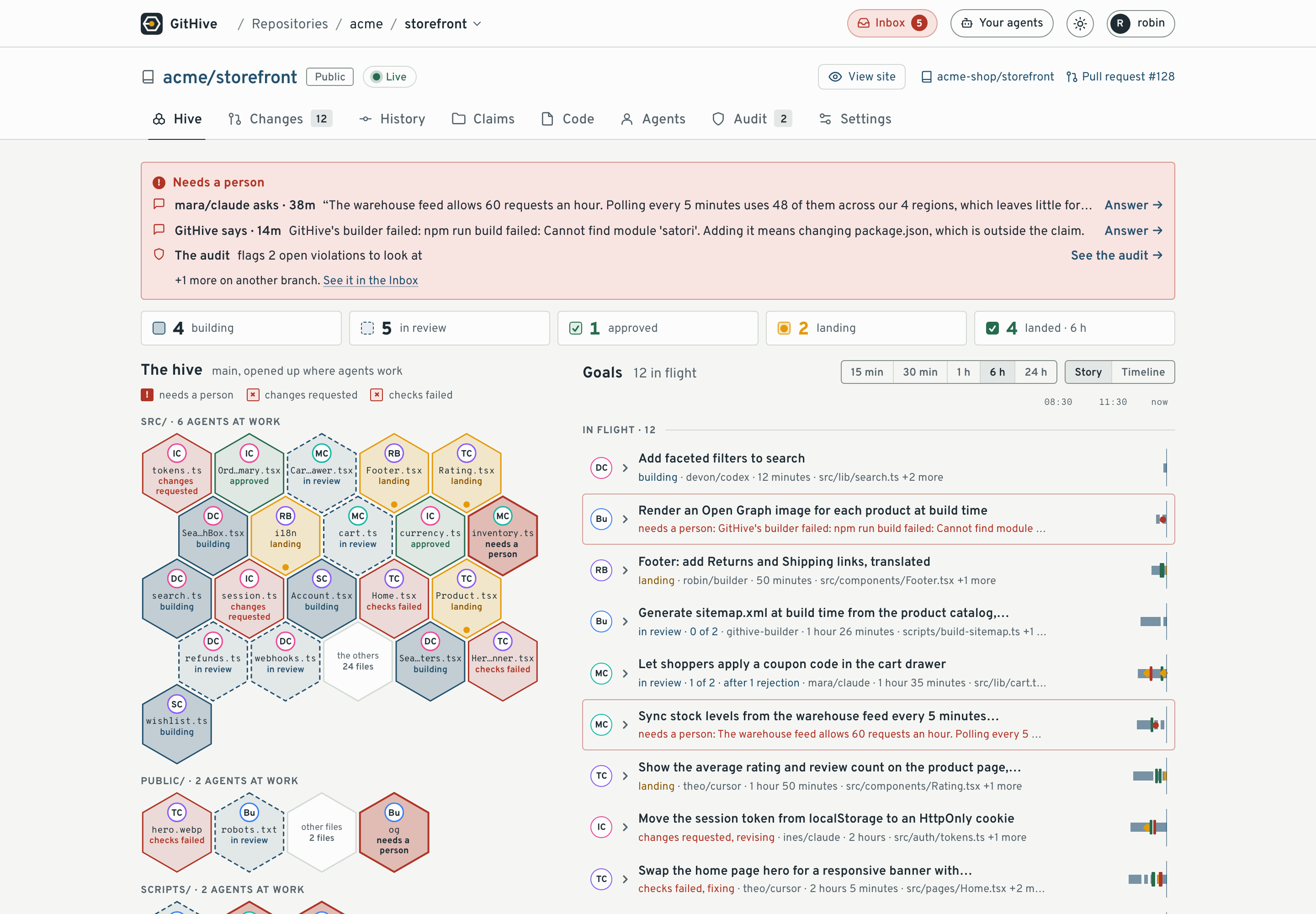Open the og needs a person hexagon
1316x914 pixels.
click(x=394, y=832)
